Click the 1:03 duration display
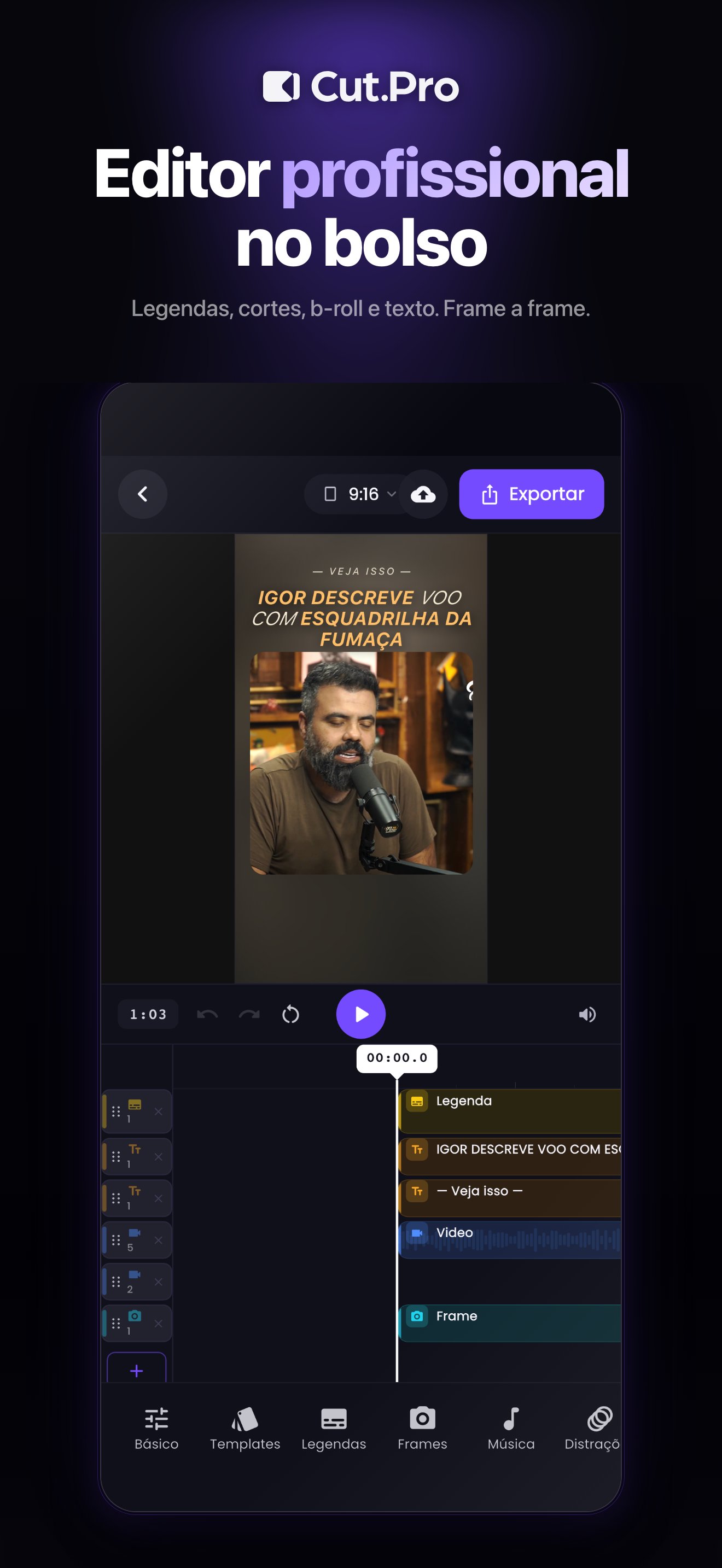Image resolution: width=722 pixels, height=1568 pixels. pos(148,1014)
